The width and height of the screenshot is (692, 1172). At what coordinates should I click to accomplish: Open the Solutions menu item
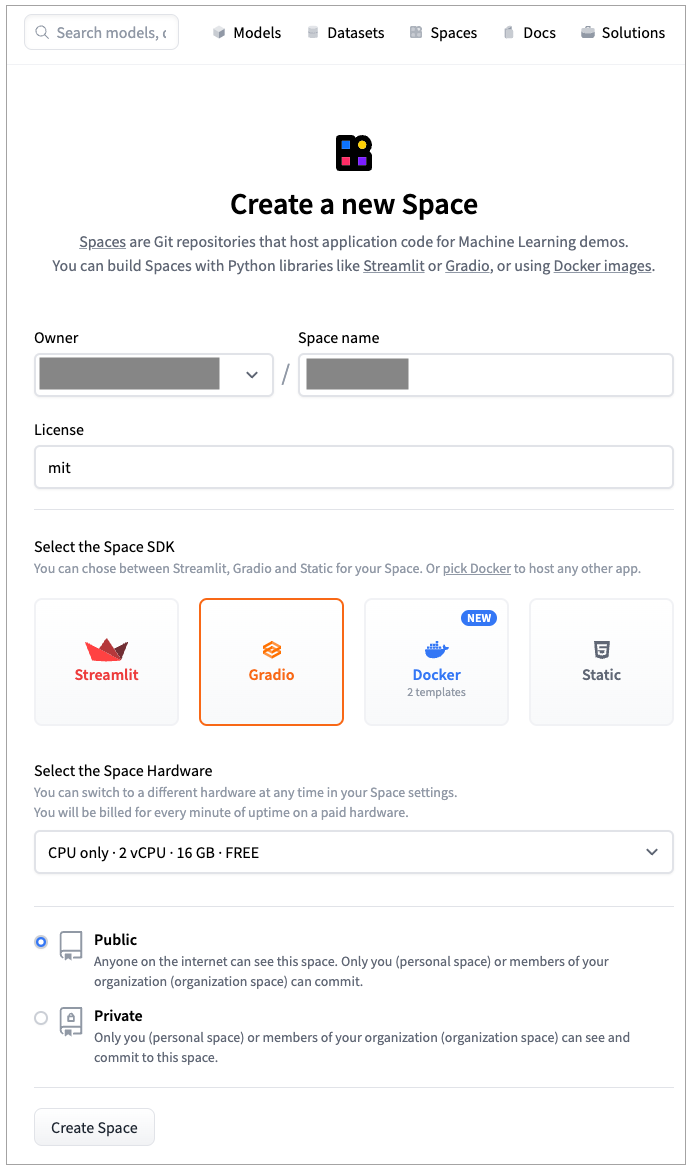pyautogui.click(x=622, y=33)
